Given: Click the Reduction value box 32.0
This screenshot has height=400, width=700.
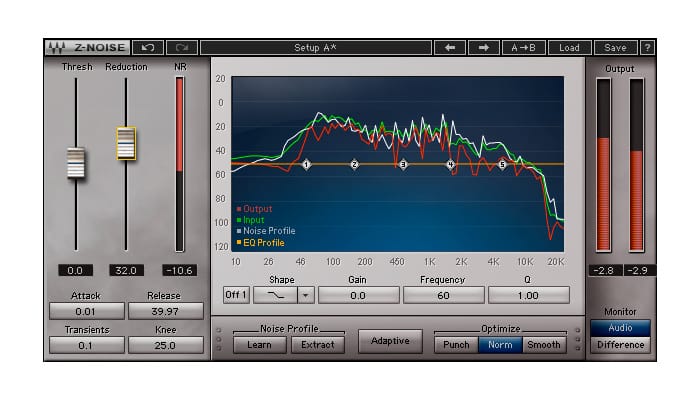Looking at the screenshot, I should click(126, 270).
